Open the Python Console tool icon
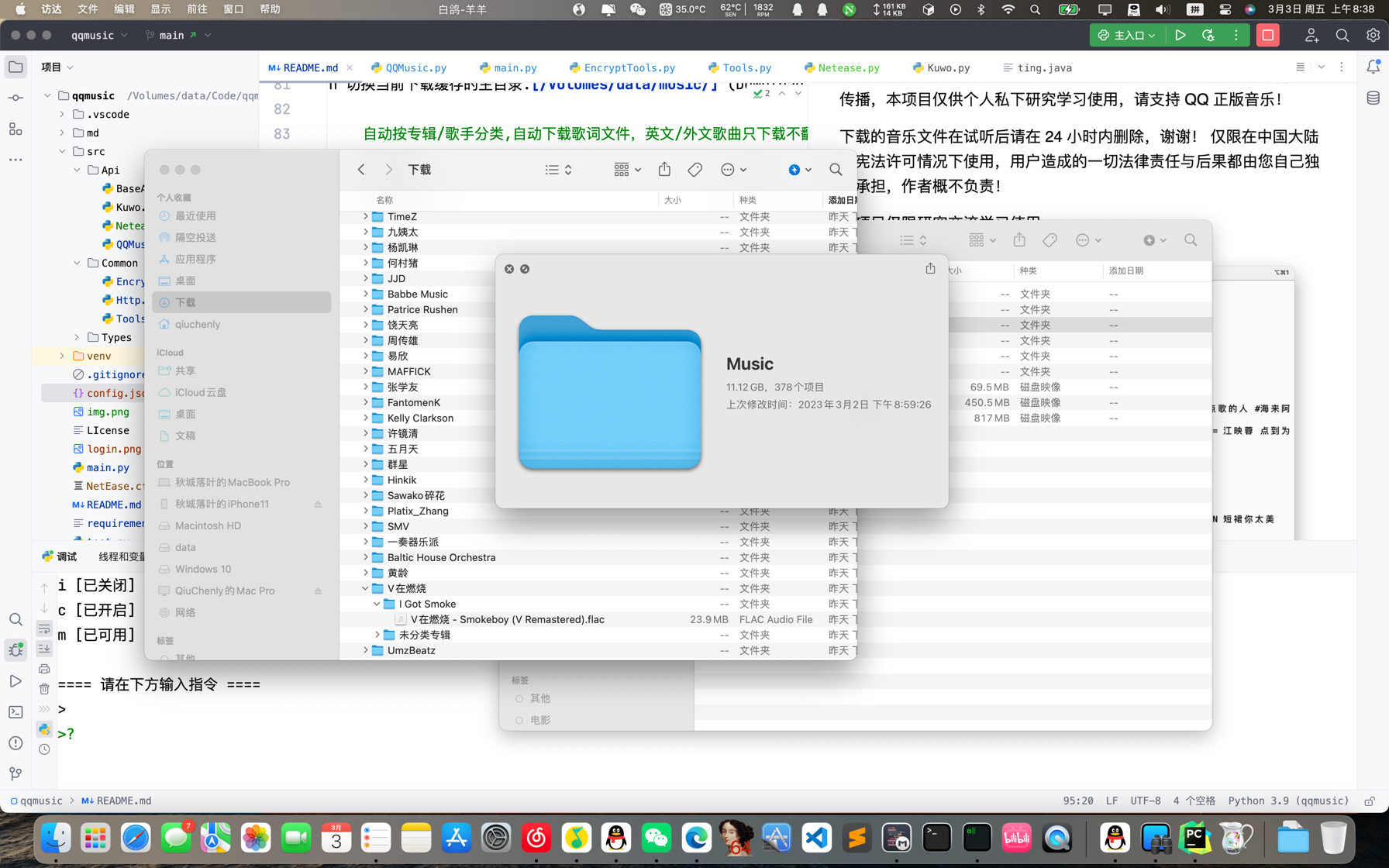This screenshot has width=1389, height=868. tap(44, 729)
